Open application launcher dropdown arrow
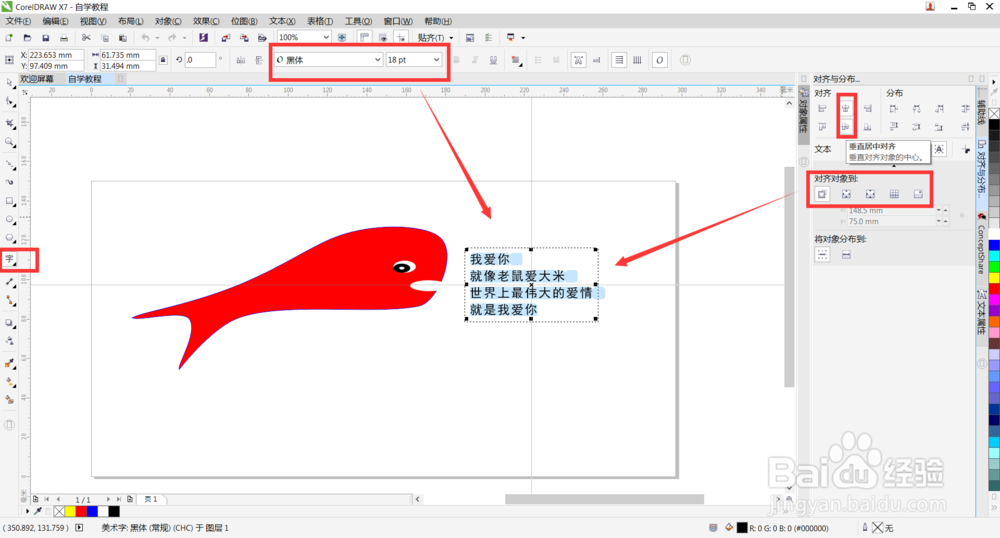1000x538 pixels. 523,38
